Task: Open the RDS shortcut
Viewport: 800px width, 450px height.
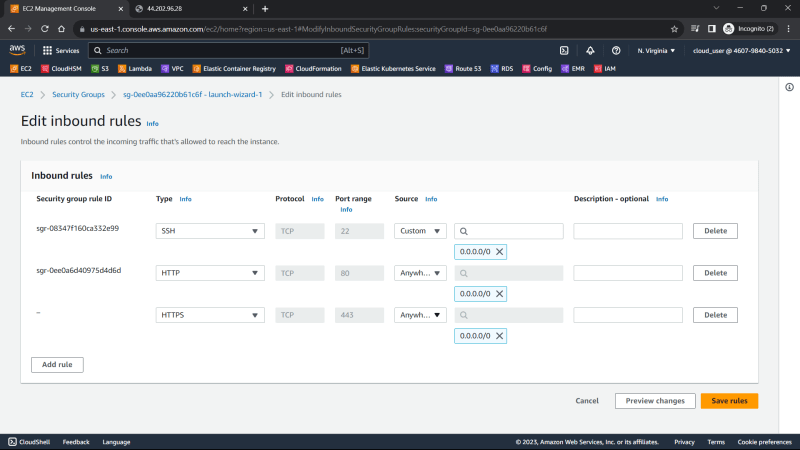Action: [x=502, y=68]
